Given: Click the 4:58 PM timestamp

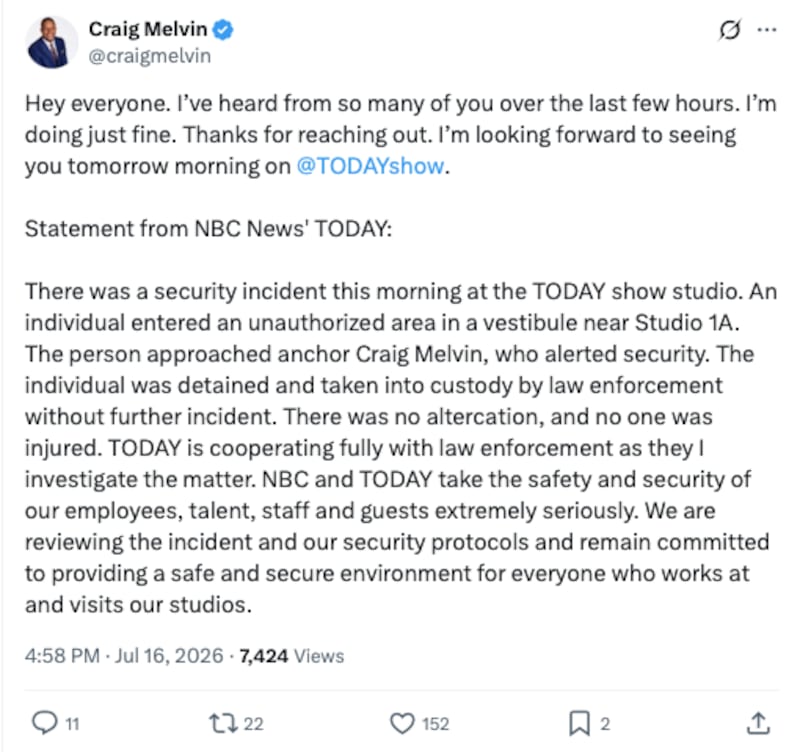Looking at the screenshot, I should coord(62,656).
